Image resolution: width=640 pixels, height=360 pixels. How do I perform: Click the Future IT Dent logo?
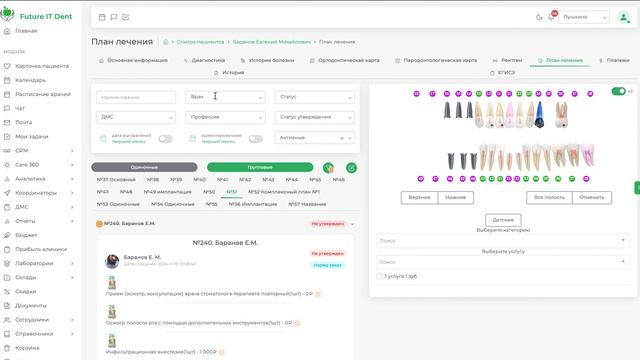click(37, 16)
